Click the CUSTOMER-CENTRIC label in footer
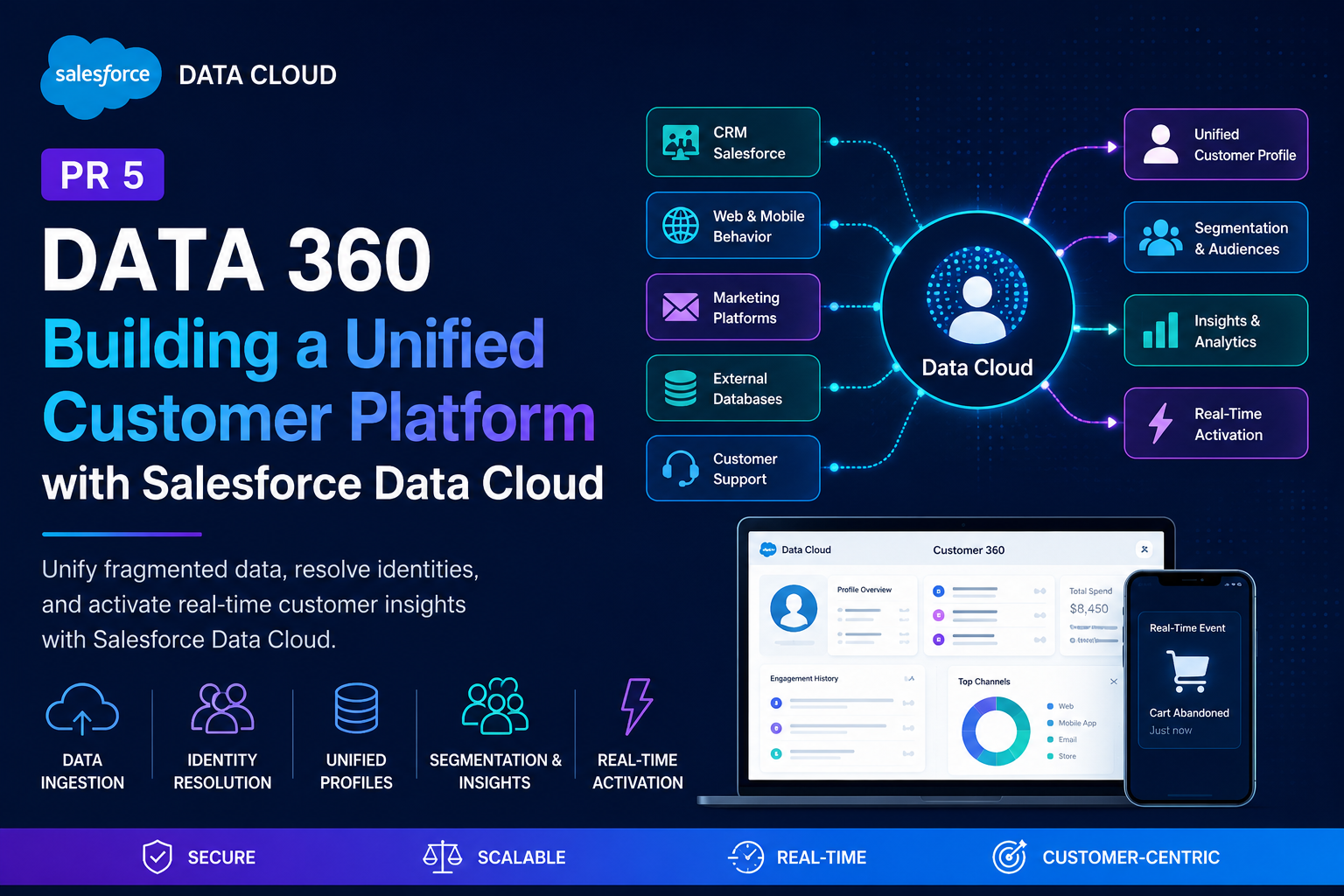 point(1130,857)
